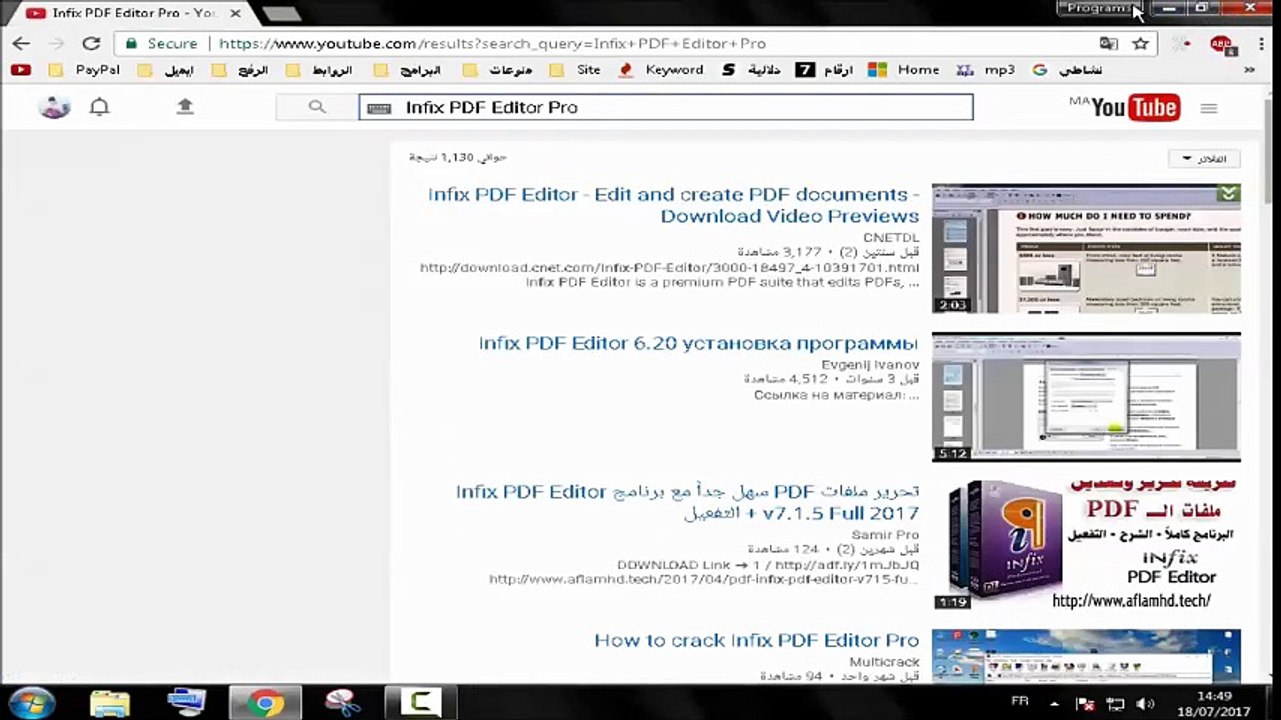Open the Arabic Infix PDF Editor v7.1.5 Full 2017 video
Image resolution: width=1281 pixels, height=720 pixels.
tap(687, 502)
